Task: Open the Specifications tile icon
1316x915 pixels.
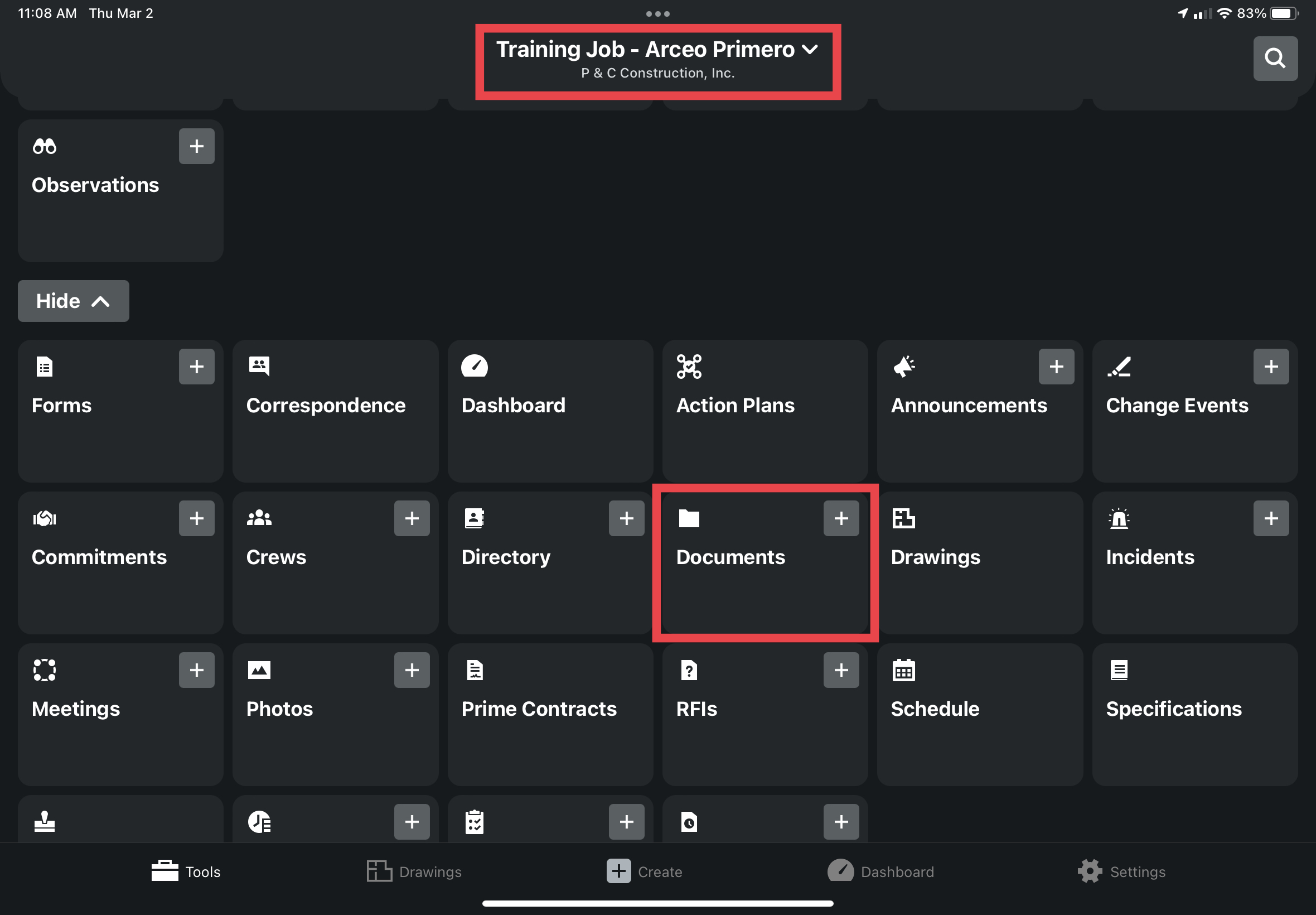Action: tap(1119, 670)
